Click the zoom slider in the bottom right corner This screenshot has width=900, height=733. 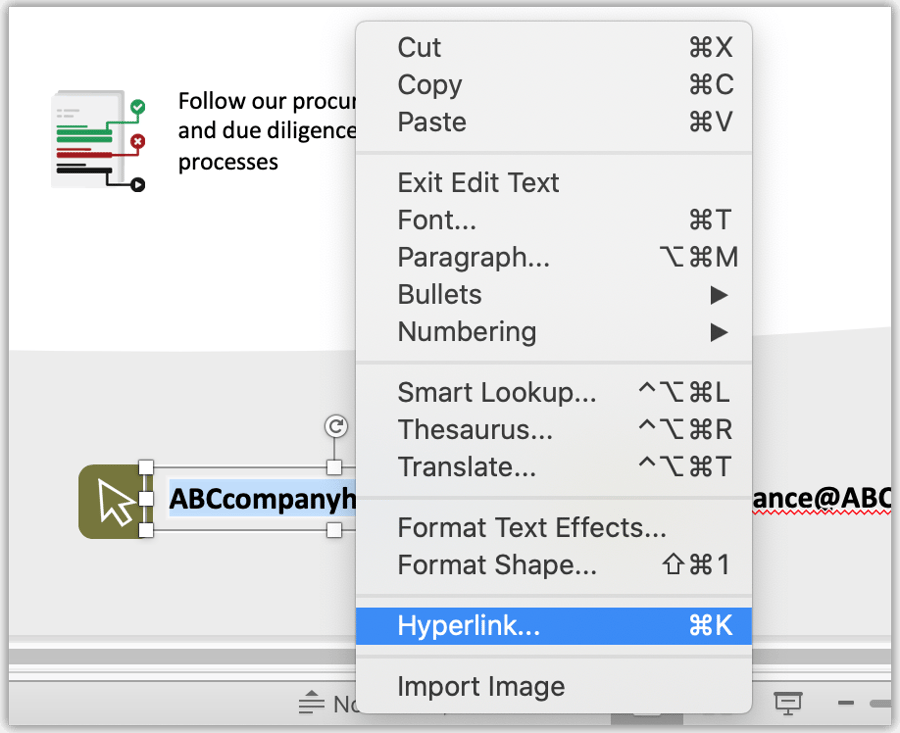pyautogui.click(x=877, y=702)
